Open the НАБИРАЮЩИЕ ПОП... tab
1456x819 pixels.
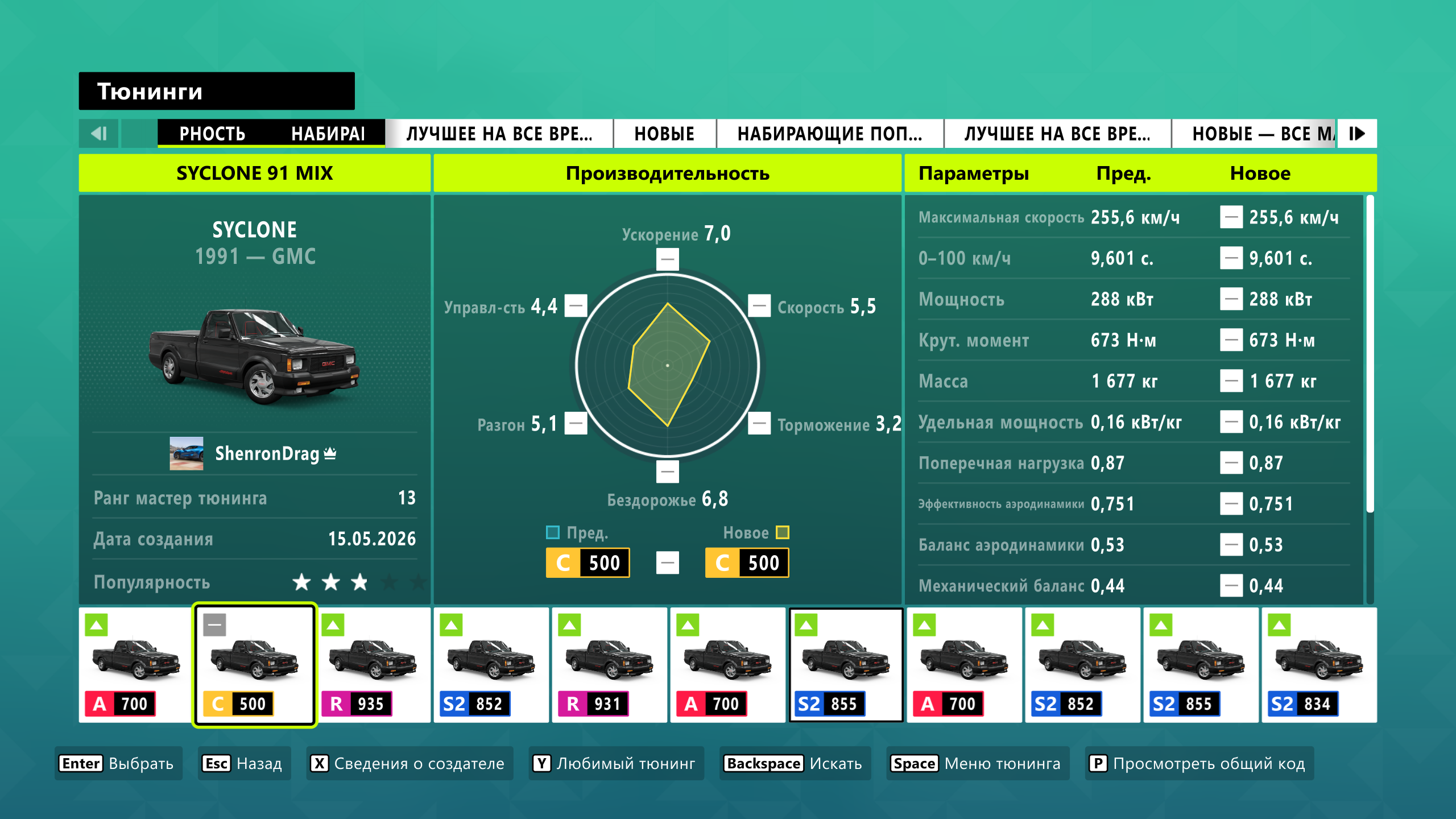(830, 134)
